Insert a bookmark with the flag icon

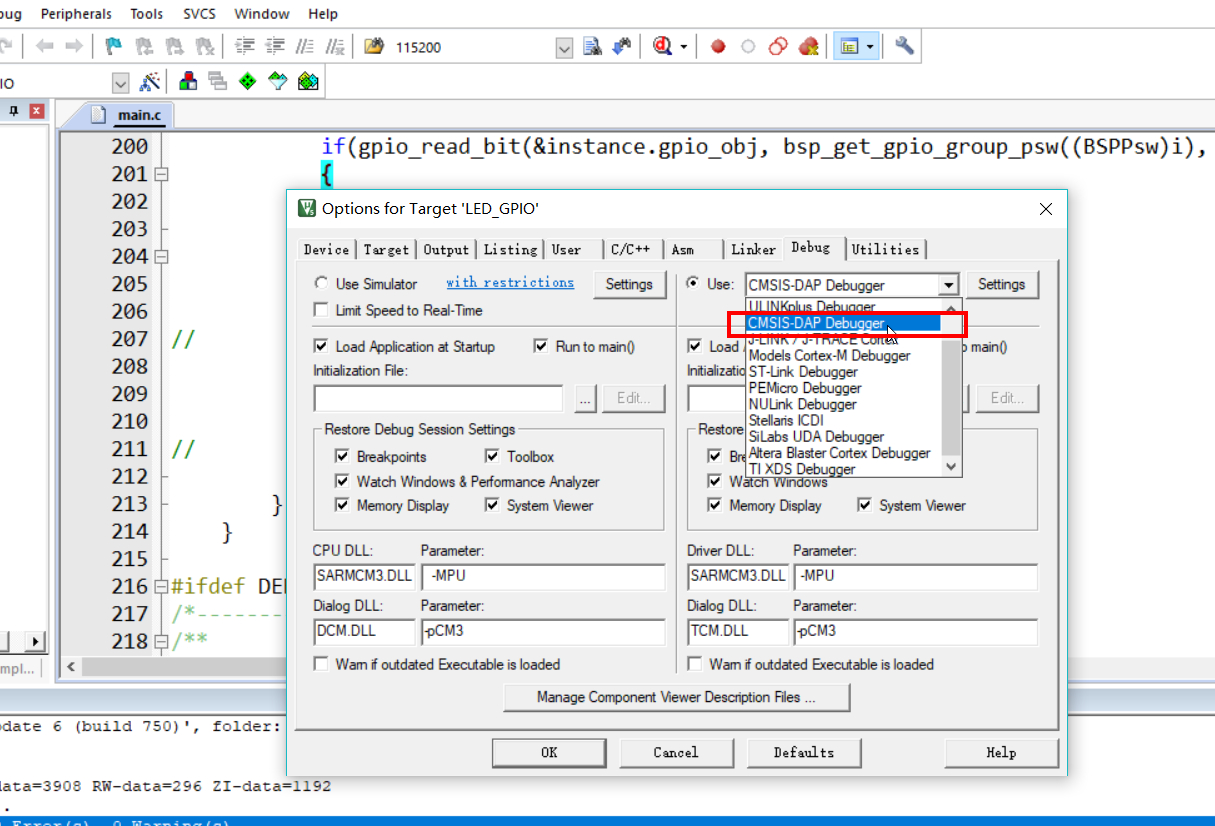(x=114, y=47)
